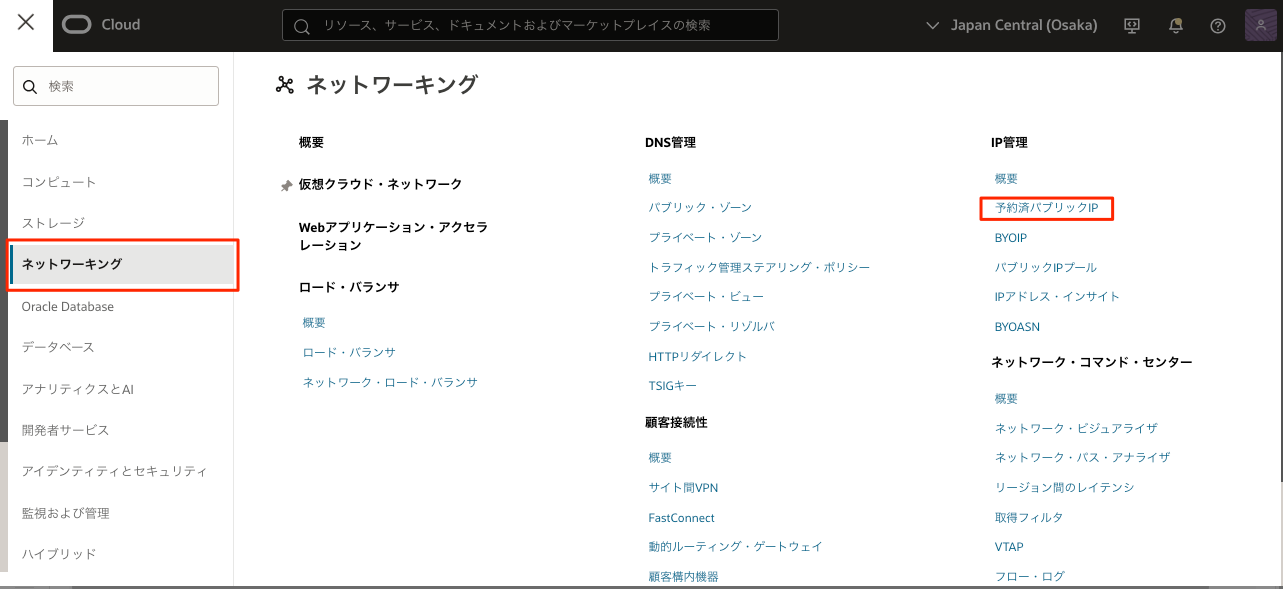Close the navigation menu with the X icon

[26, 24]
